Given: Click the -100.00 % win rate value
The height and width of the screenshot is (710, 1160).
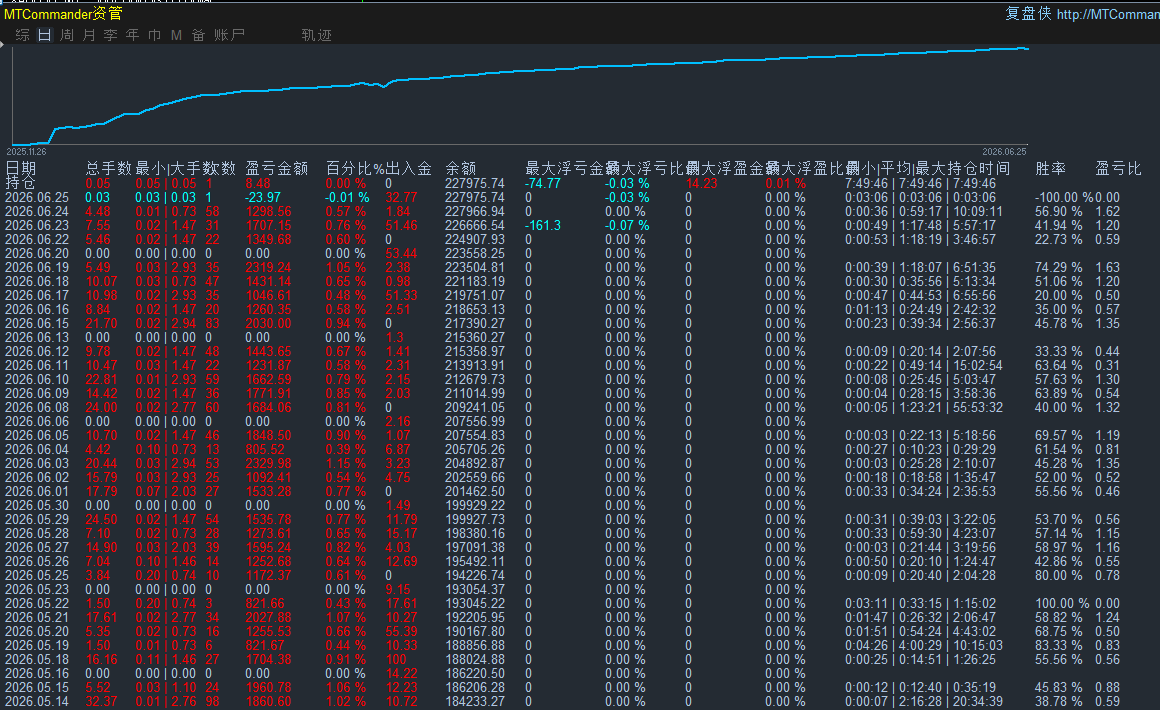Looking at the screenshot, I should point(1064,197).
